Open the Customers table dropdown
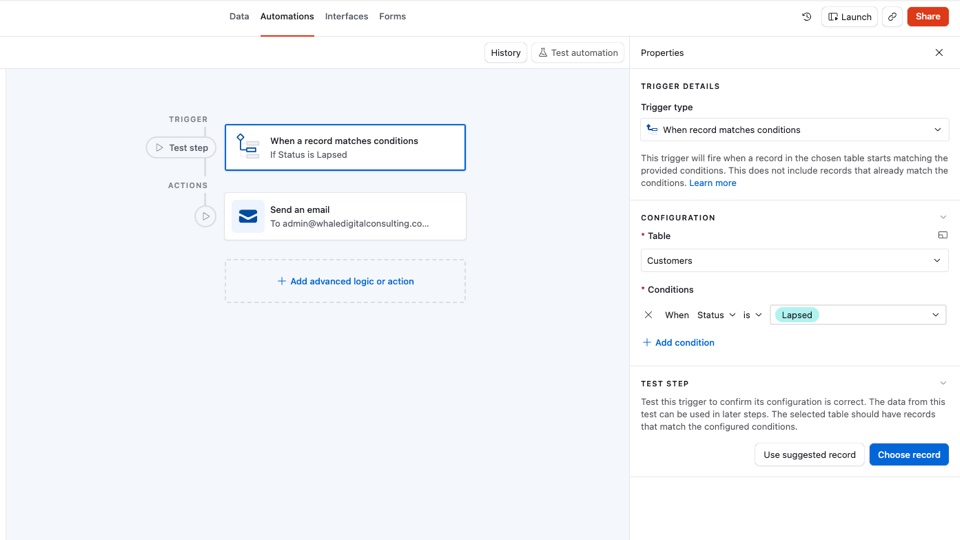Viewport: 960px width, 540px height. click(795, 261)
